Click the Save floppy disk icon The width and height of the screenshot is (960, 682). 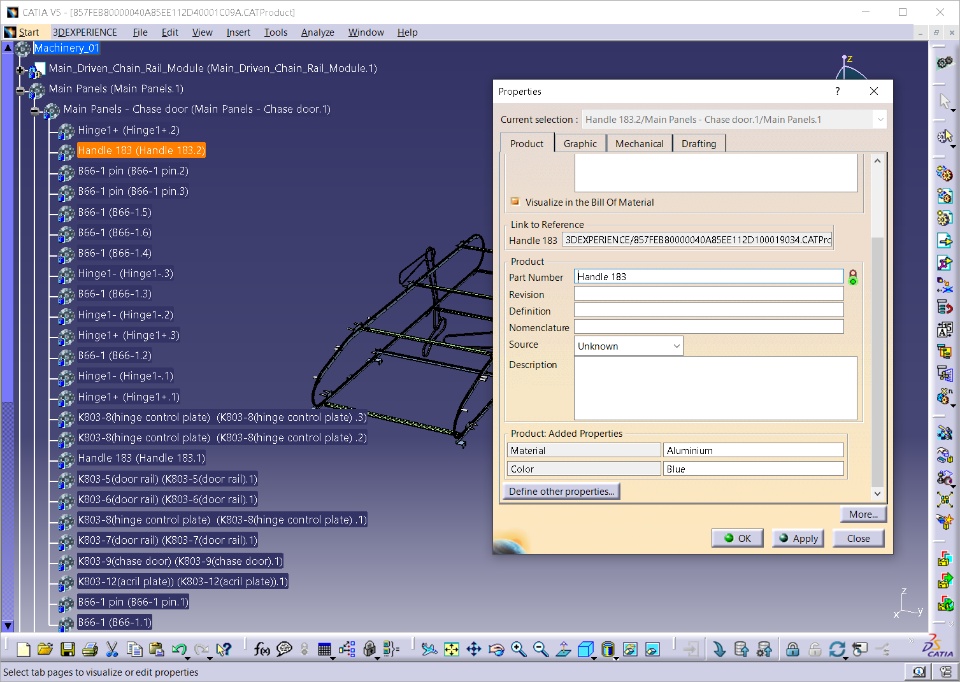tap(67, 649)
